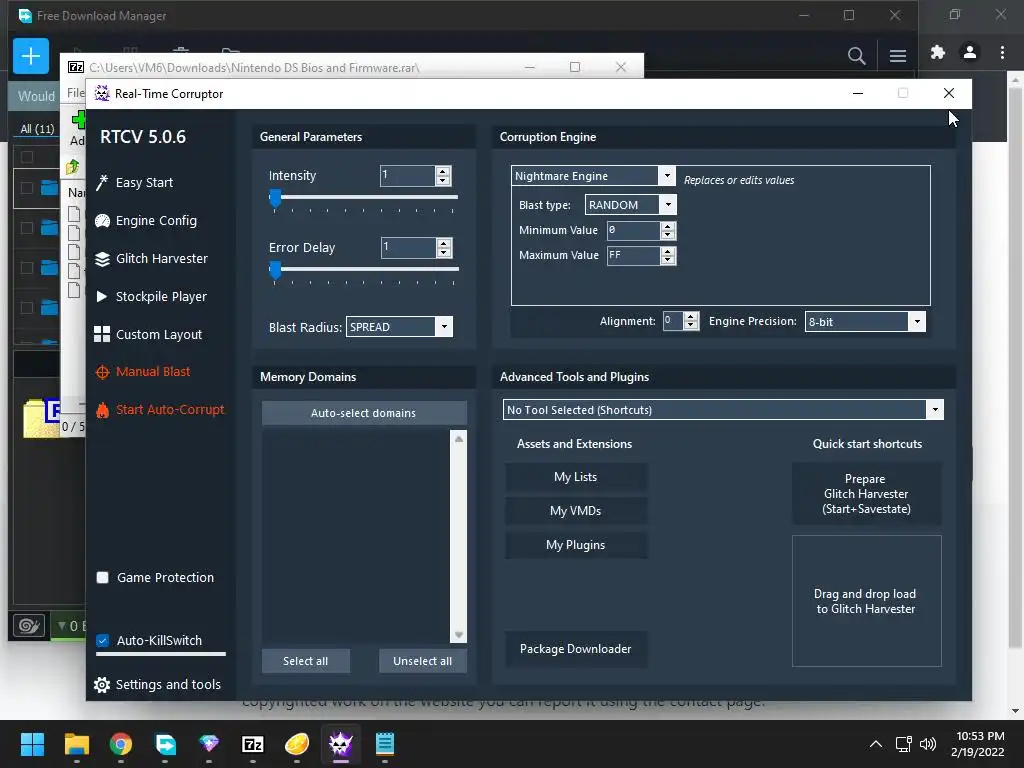1024x768 pixels.
Task: Open File Explorer from taskbar
Action: coord(76,744)
